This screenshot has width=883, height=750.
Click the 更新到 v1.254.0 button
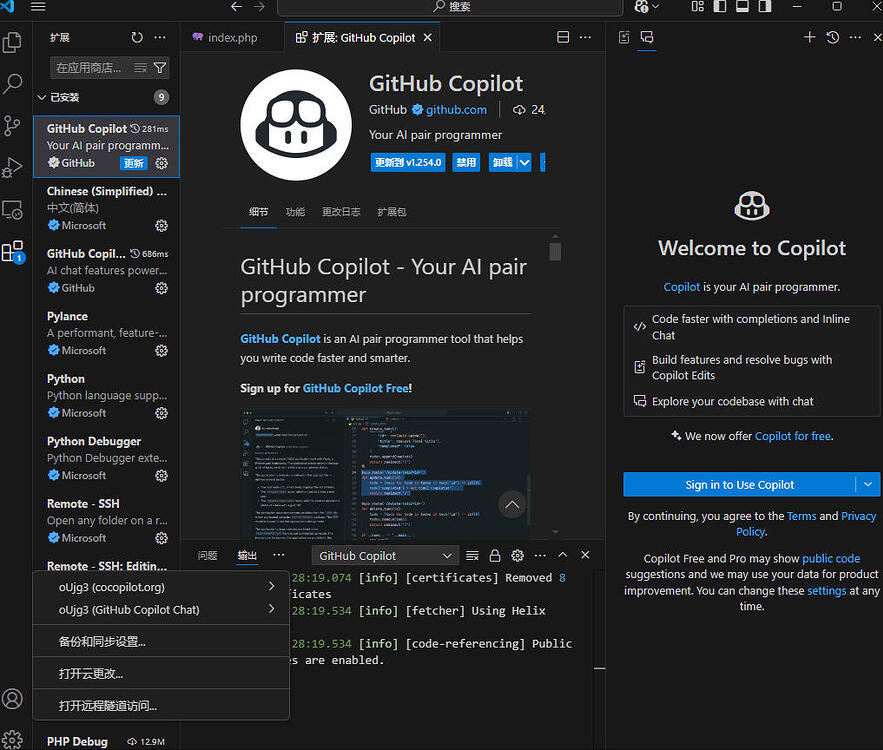408,163
